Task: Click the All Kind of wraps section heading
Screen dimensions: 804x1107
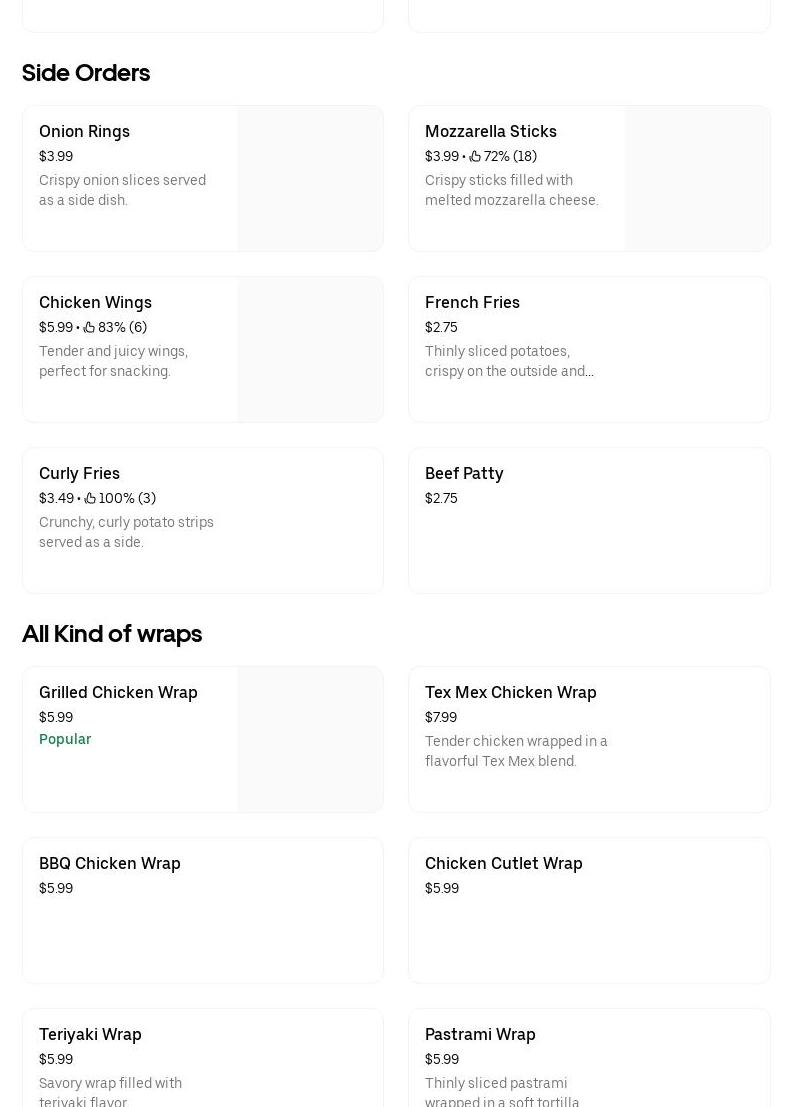Action: pyautogui.click(x=112, y=634)
